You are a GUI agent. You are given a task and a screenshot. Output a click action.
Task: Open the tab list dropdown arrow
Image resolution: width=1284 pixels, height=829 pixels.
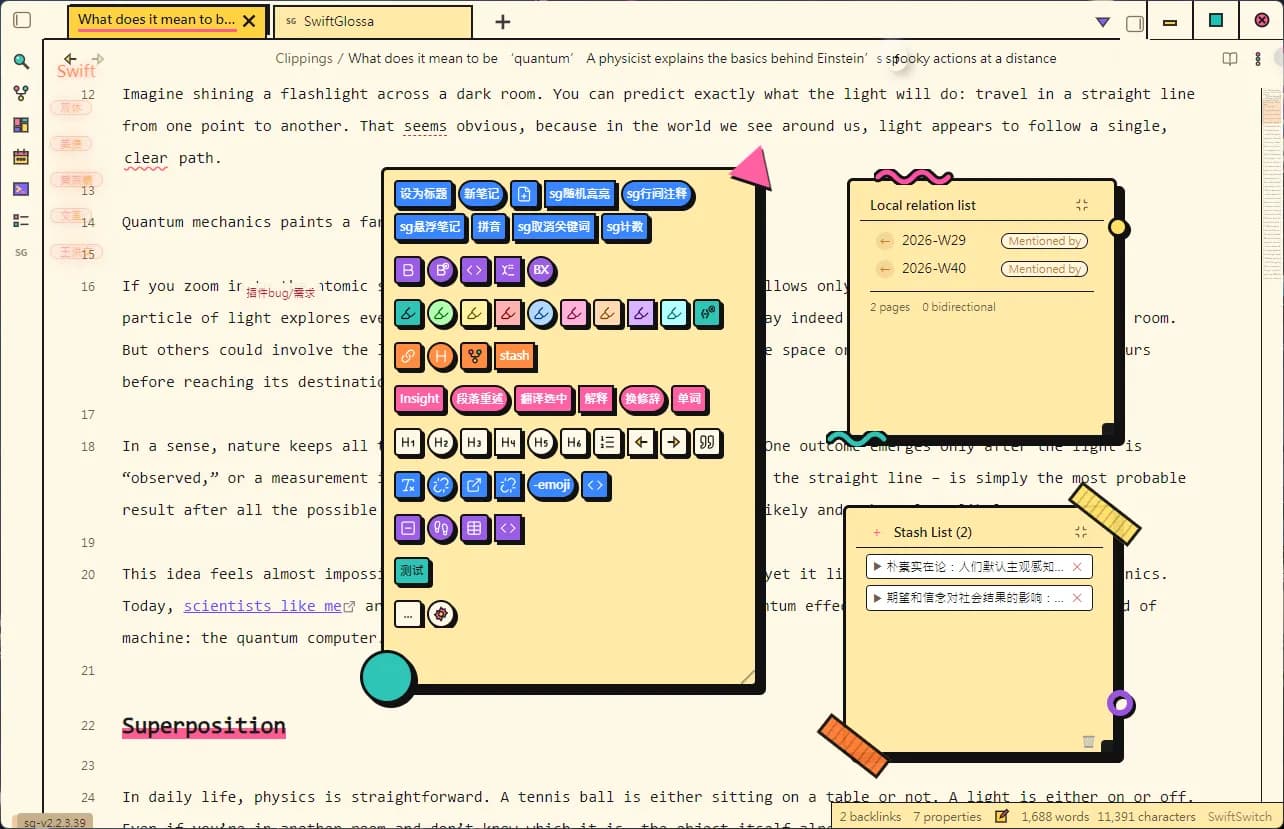tap(1102, 22)
